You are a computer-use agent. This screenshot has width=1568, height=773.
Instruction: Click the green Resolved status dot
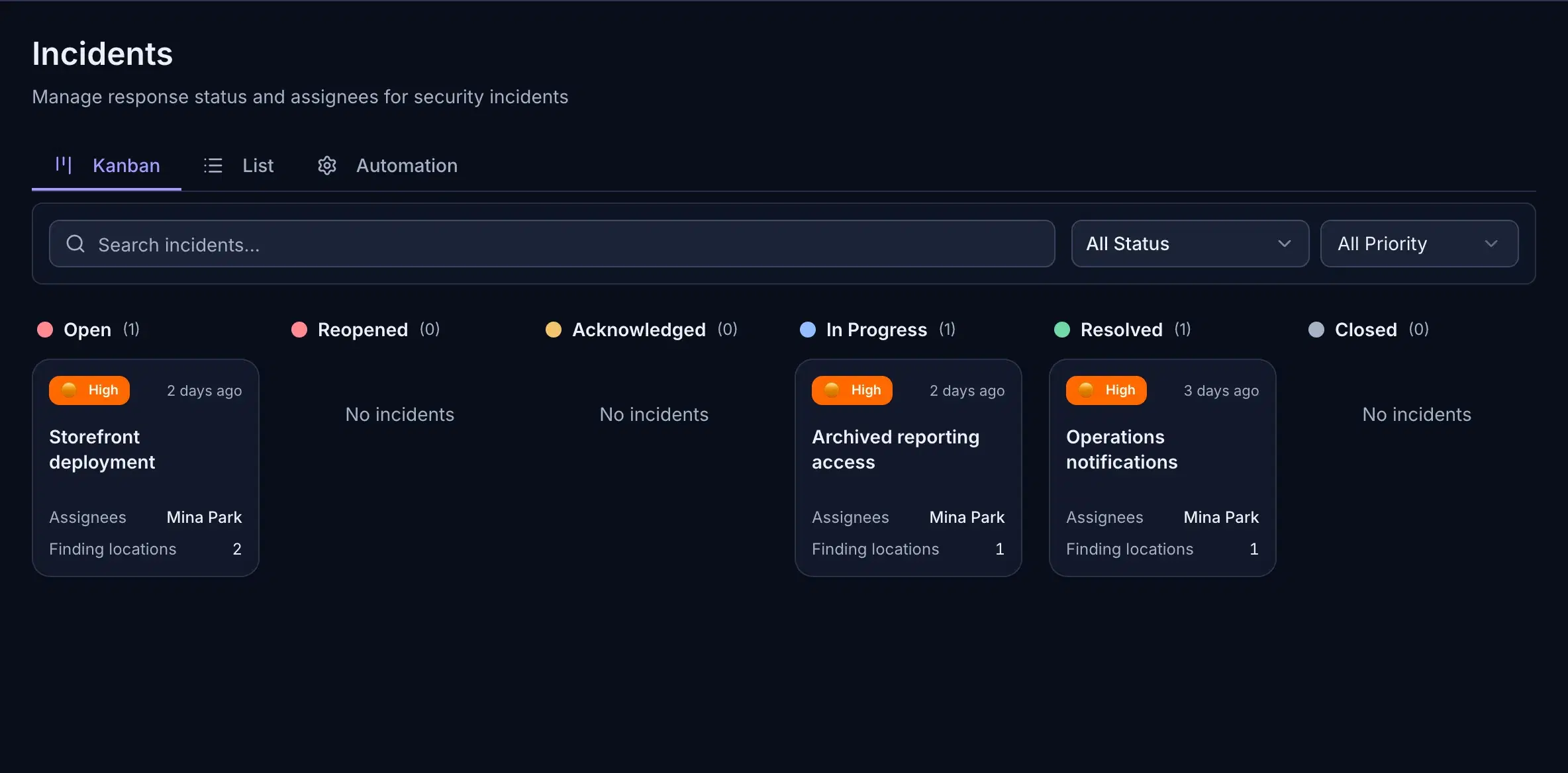click(1062, 330)
